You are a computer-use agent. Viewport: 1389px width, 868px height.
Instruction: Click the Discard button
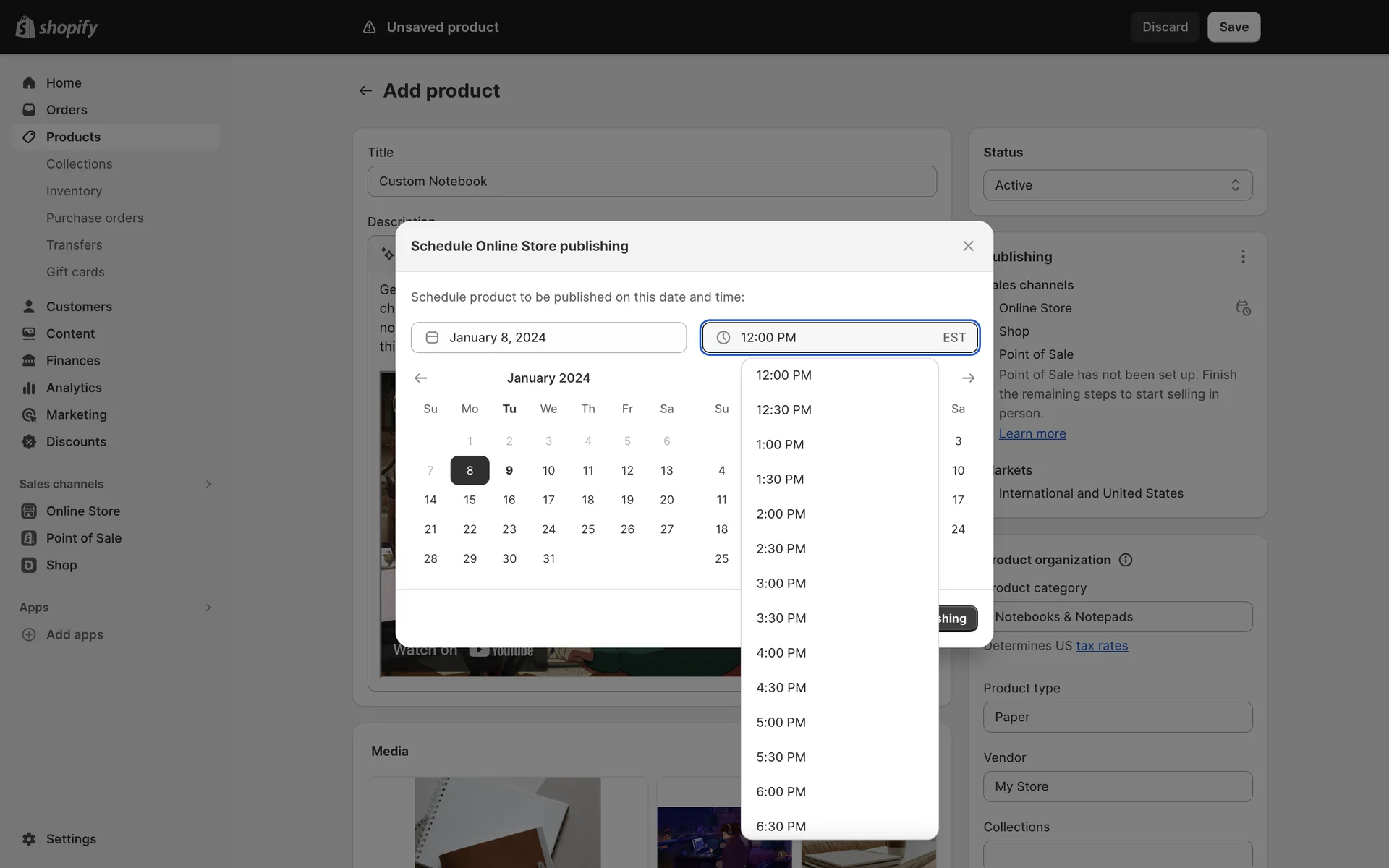tap(1165, 27)
